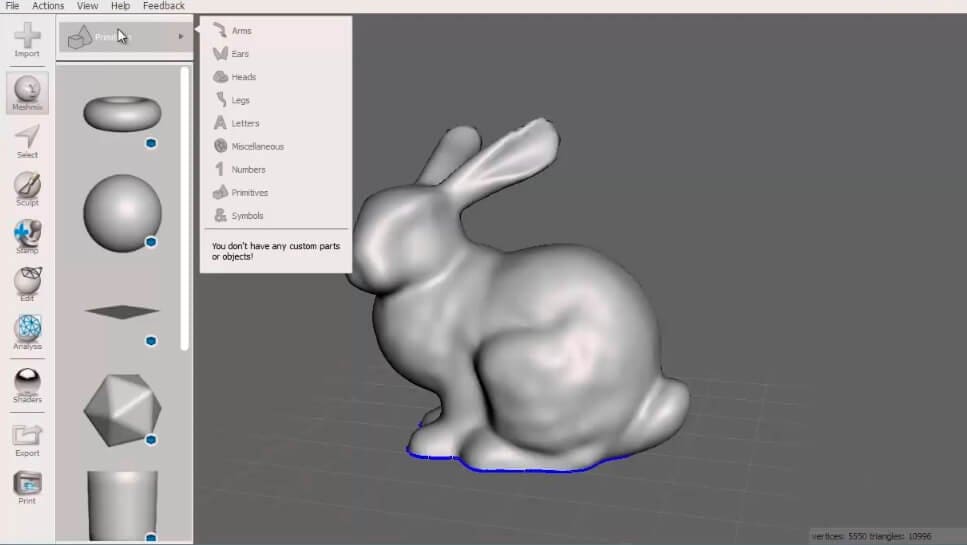Open the File menu

point(12,6)
